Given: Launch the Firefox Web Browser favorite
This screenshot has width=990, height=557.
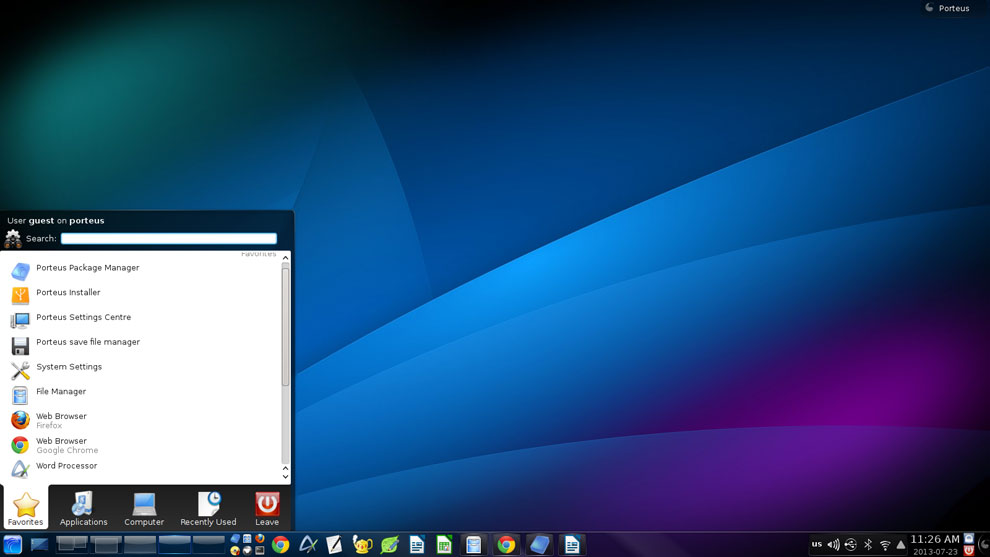Looking at the screenshot, I should [x=145, y=420].
